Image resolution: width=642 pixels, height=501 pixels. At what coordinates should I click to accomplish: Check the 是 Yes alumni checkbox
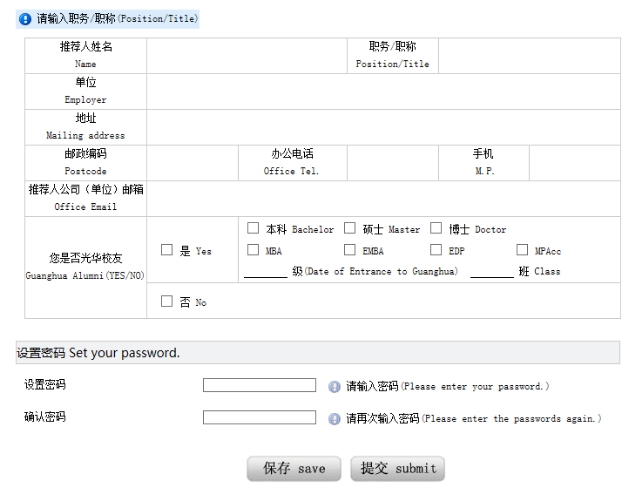(168, 250)
